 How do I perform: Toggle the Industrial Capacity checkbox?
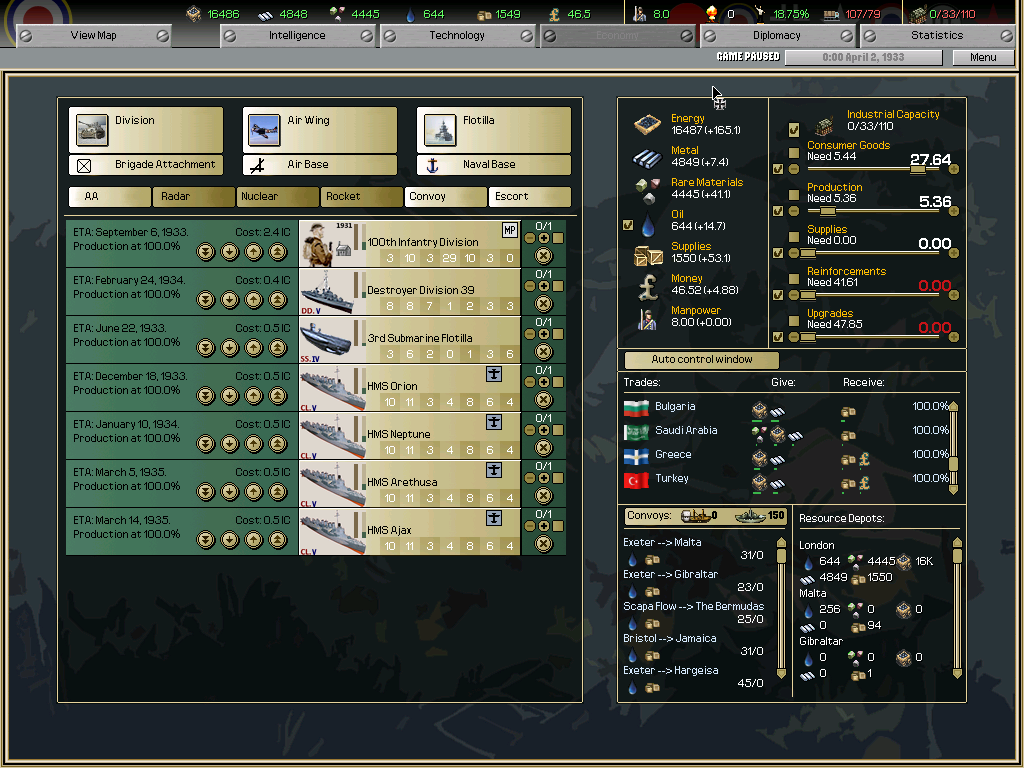[x=794, y=129]
